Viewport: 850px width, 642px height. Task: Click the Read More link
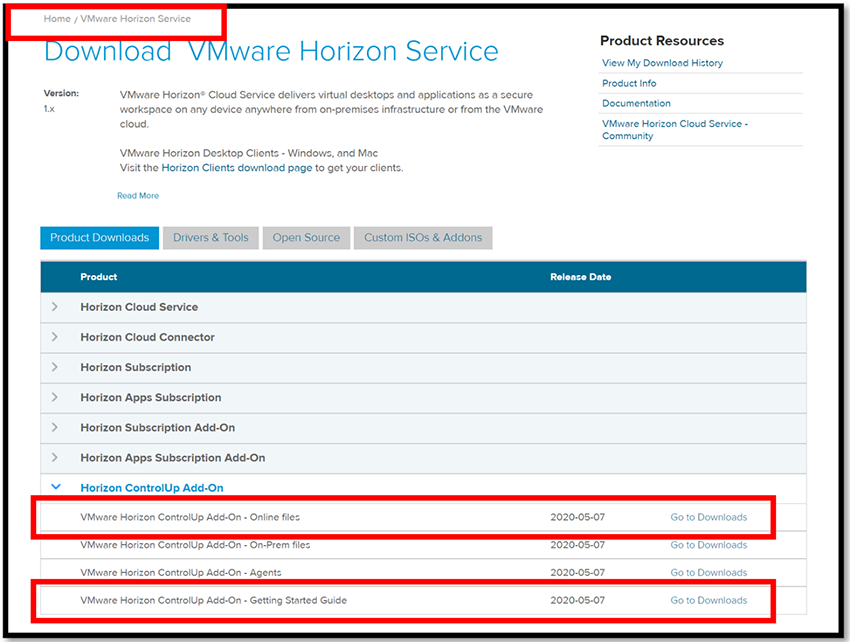click(138, 196)
